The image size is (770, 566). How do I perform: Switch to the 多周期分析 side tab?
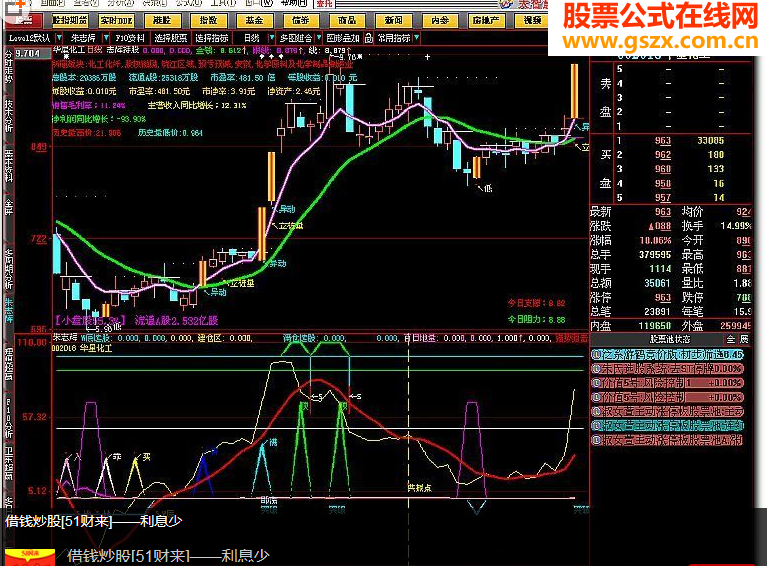coord(9,268)
